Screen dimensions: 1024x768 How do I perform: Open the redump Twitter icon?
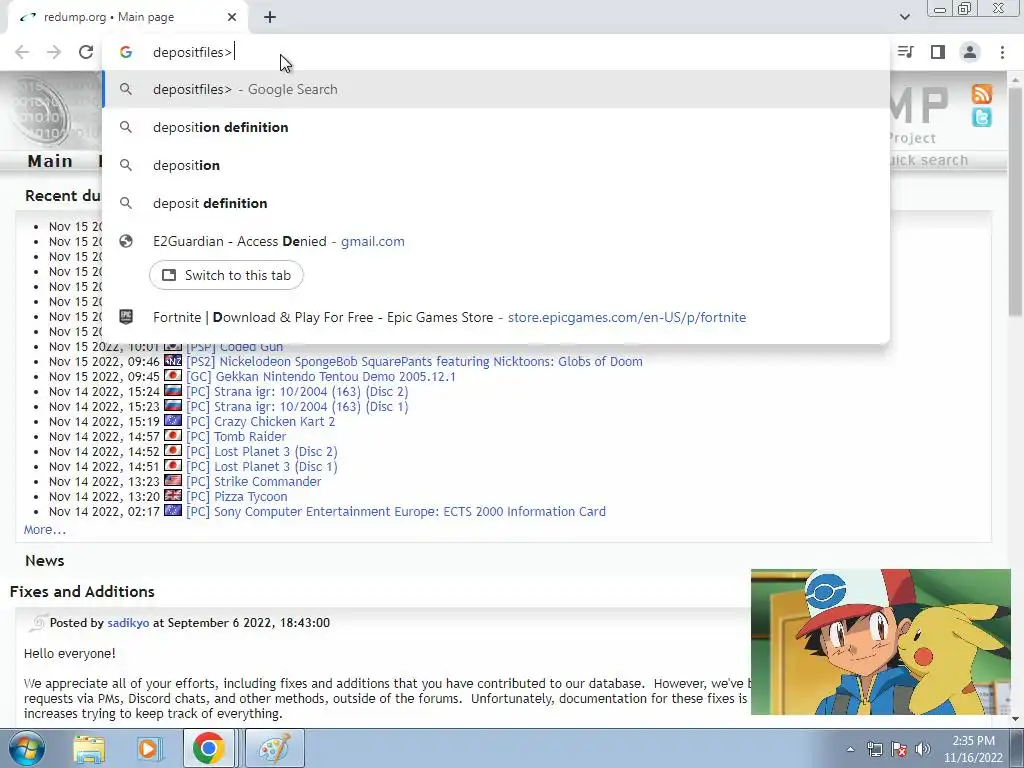[982, 118]
